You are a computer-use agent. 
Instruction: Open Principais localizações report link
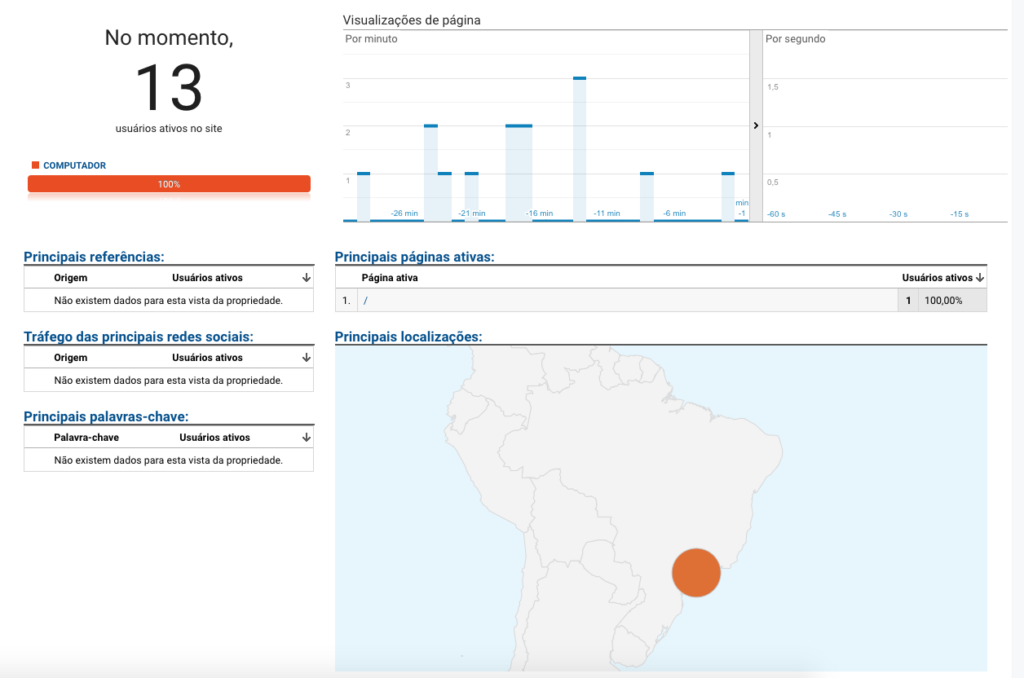pyautogui.click(x=408, y=336)
